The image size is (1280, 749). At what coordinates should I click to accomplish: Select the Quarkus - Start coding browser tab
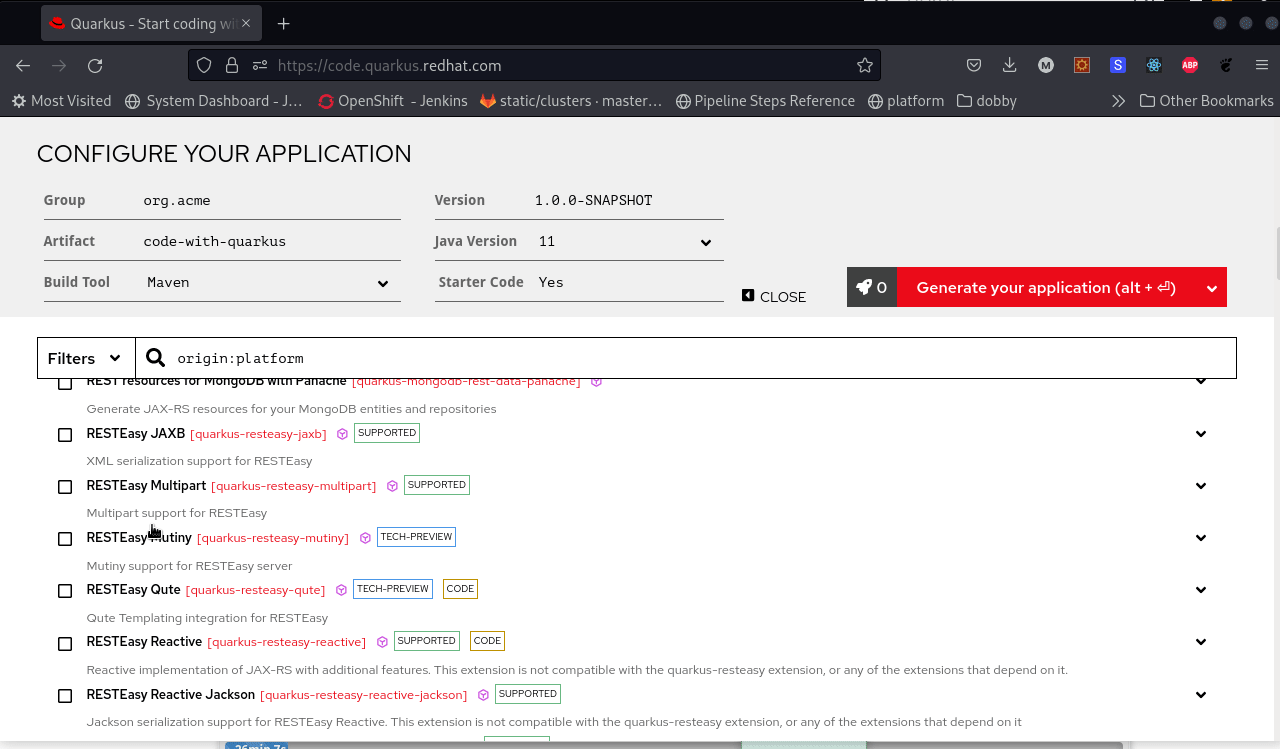point(150,24)
